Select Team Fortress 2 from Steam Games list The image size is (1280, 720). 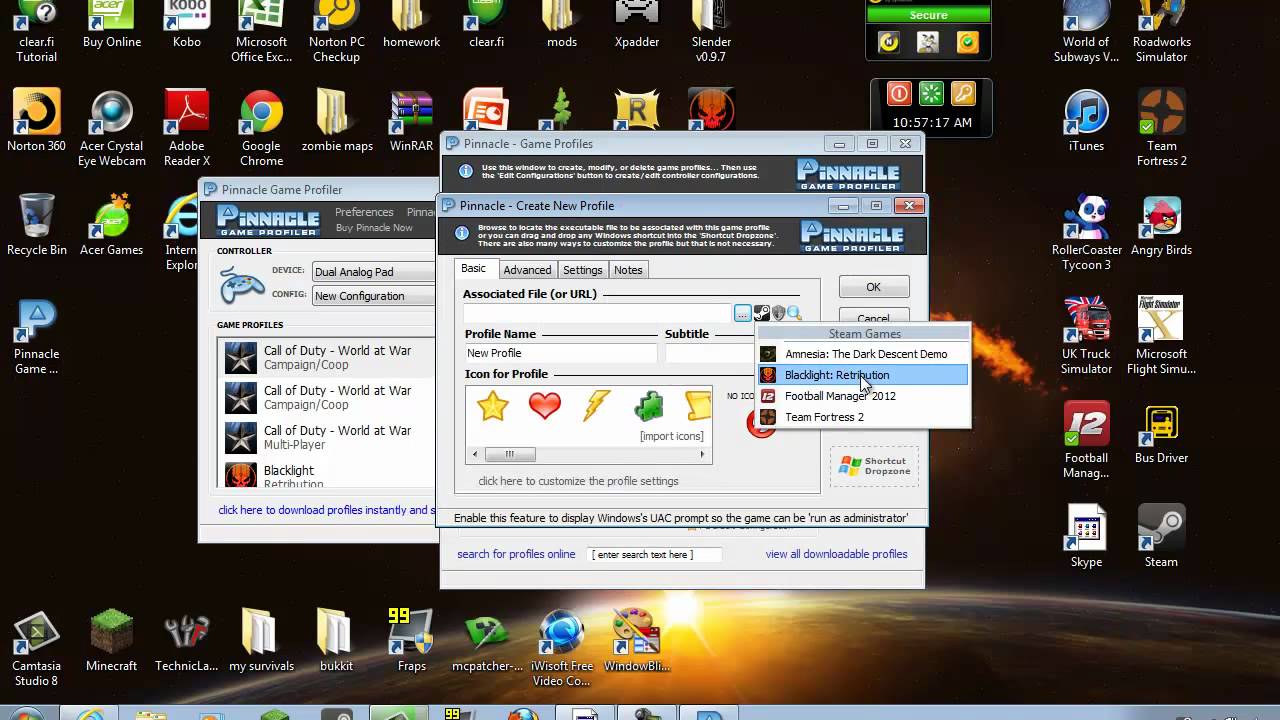point(862,417)
